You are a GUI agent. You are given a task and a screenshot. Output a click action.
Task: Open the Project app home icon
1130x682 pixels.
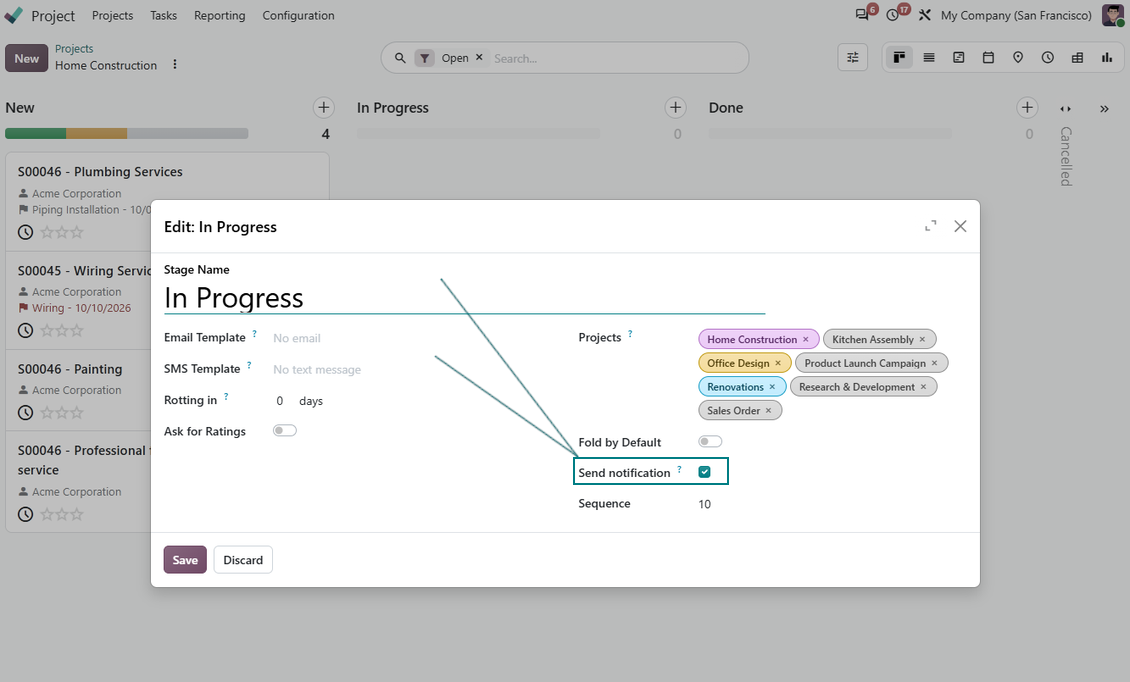[x=14, y=15]
